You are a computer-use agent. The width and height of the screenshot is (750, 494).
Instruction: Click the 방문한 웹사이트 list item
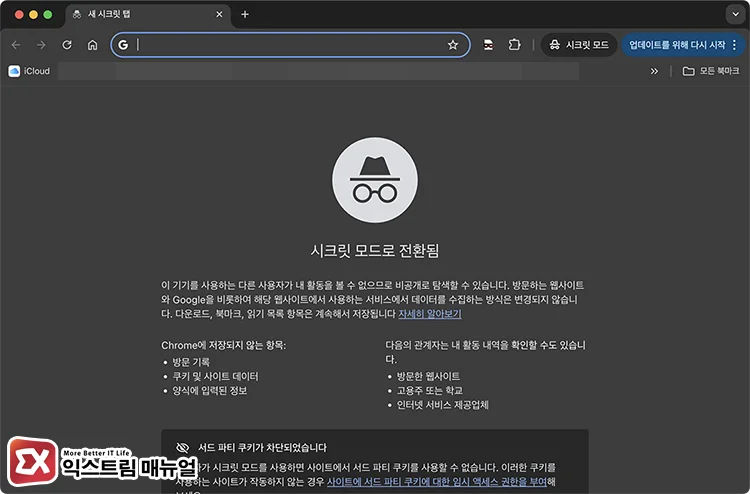pyautogui.click(x=428, y=376)
